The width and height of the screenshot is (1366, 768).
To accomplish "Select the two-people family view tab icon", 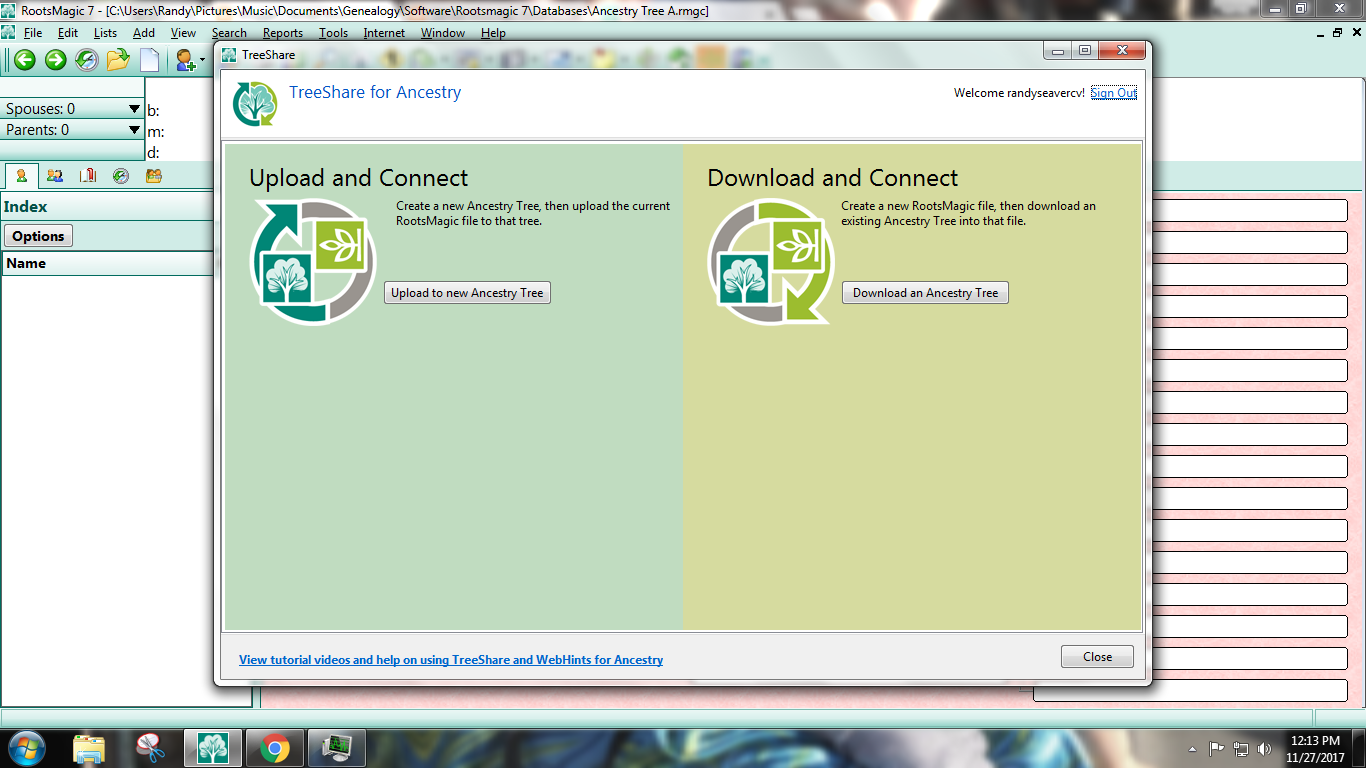I will coord(55,176).
